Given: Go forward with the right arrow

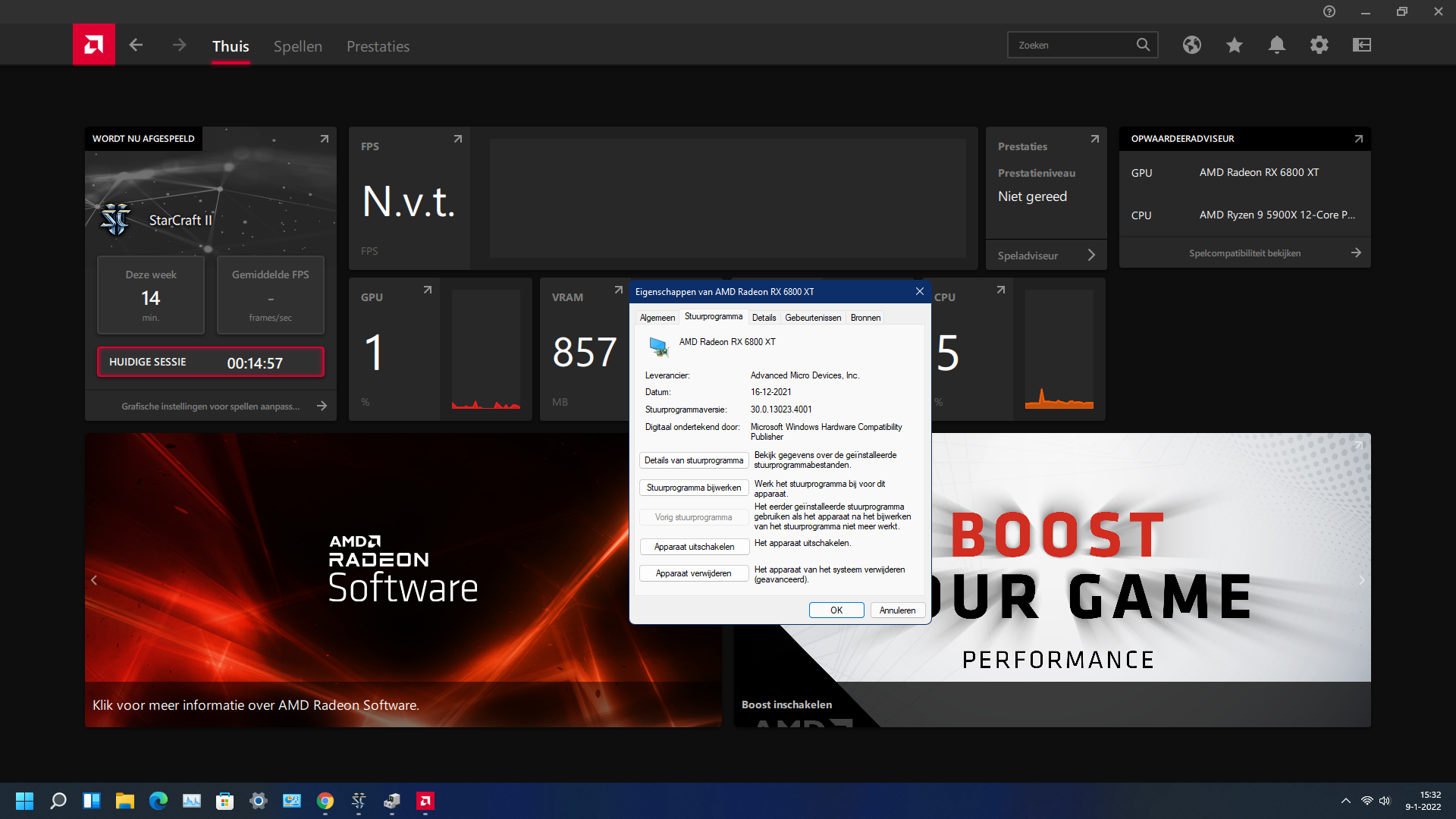Looking at the screenshot, I should click(x=179, y=45).
